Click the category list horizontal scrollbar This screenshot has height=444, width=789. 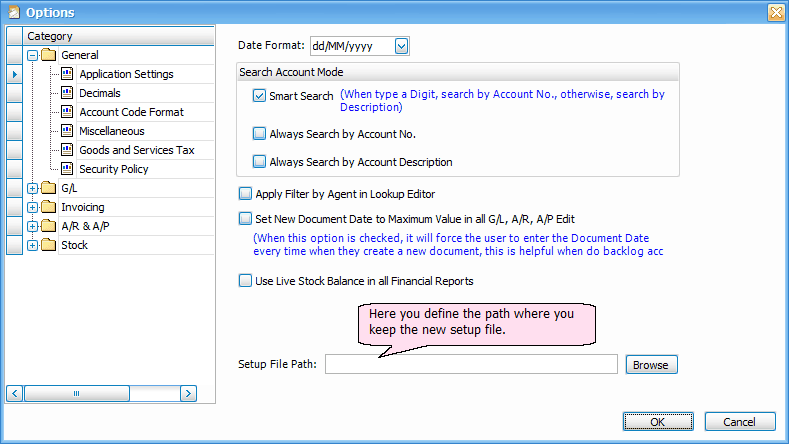pos(102,394)
